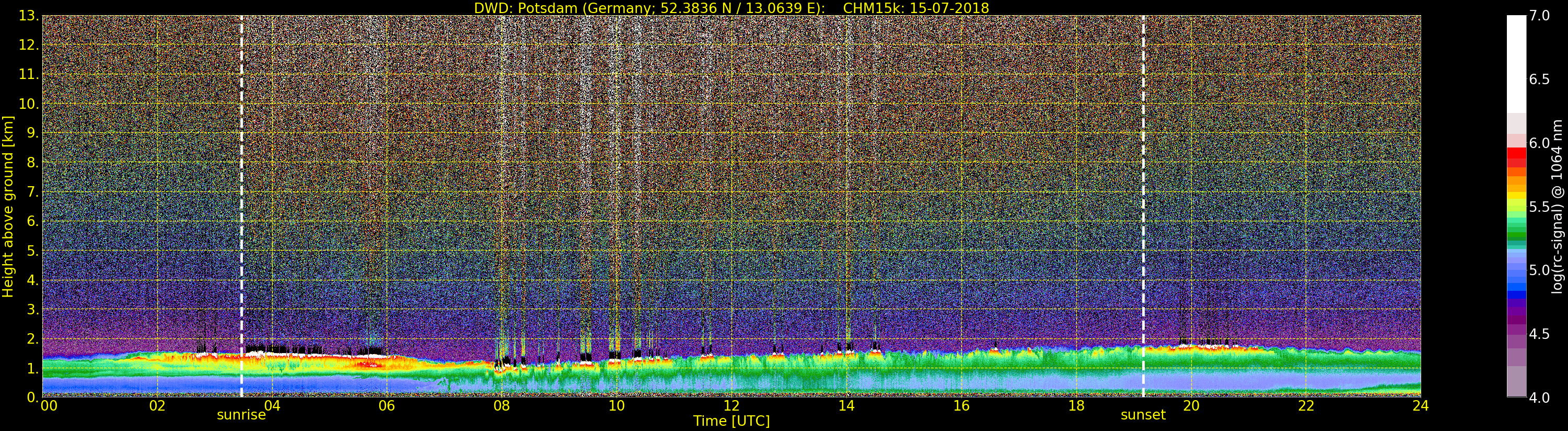This screenshot has height=431, width=1568.
Task: Click the colorbar tick label '7.0'
Action: coord(1539,15)
